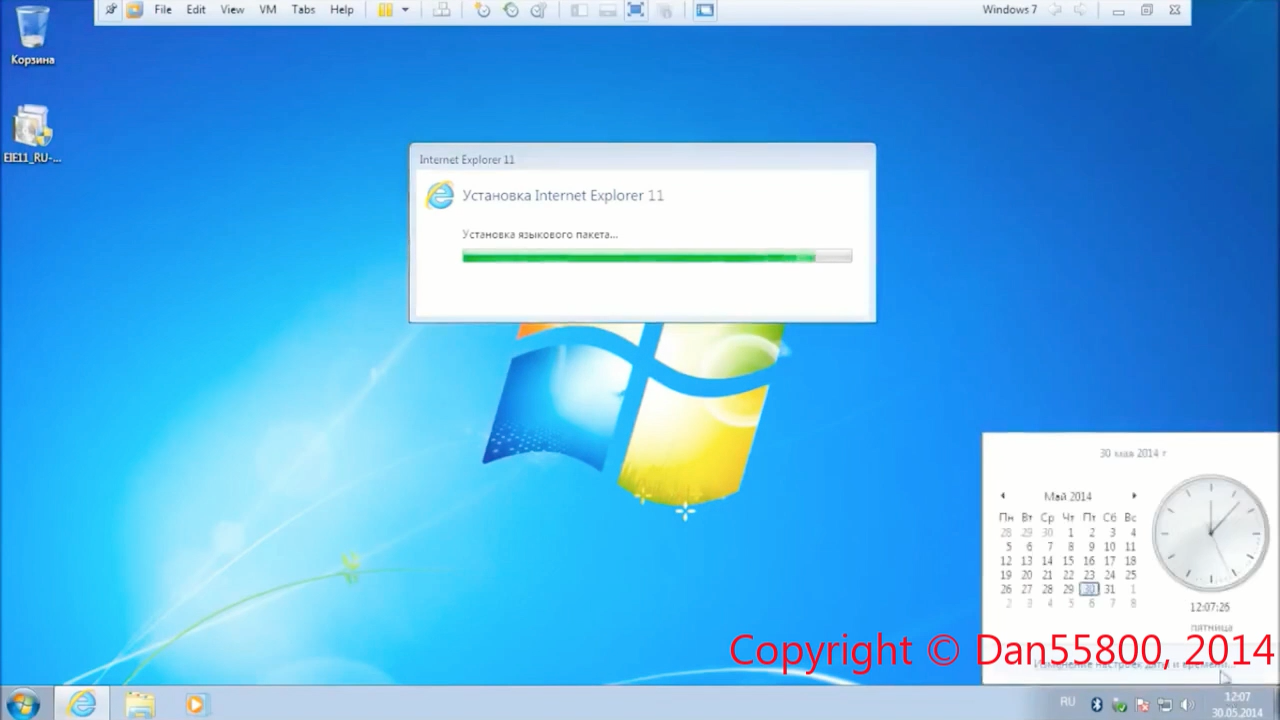The width and height of the screenshot is (1280, 720).
Task: Click the weekday label пятница
Action: point(1211,627)
